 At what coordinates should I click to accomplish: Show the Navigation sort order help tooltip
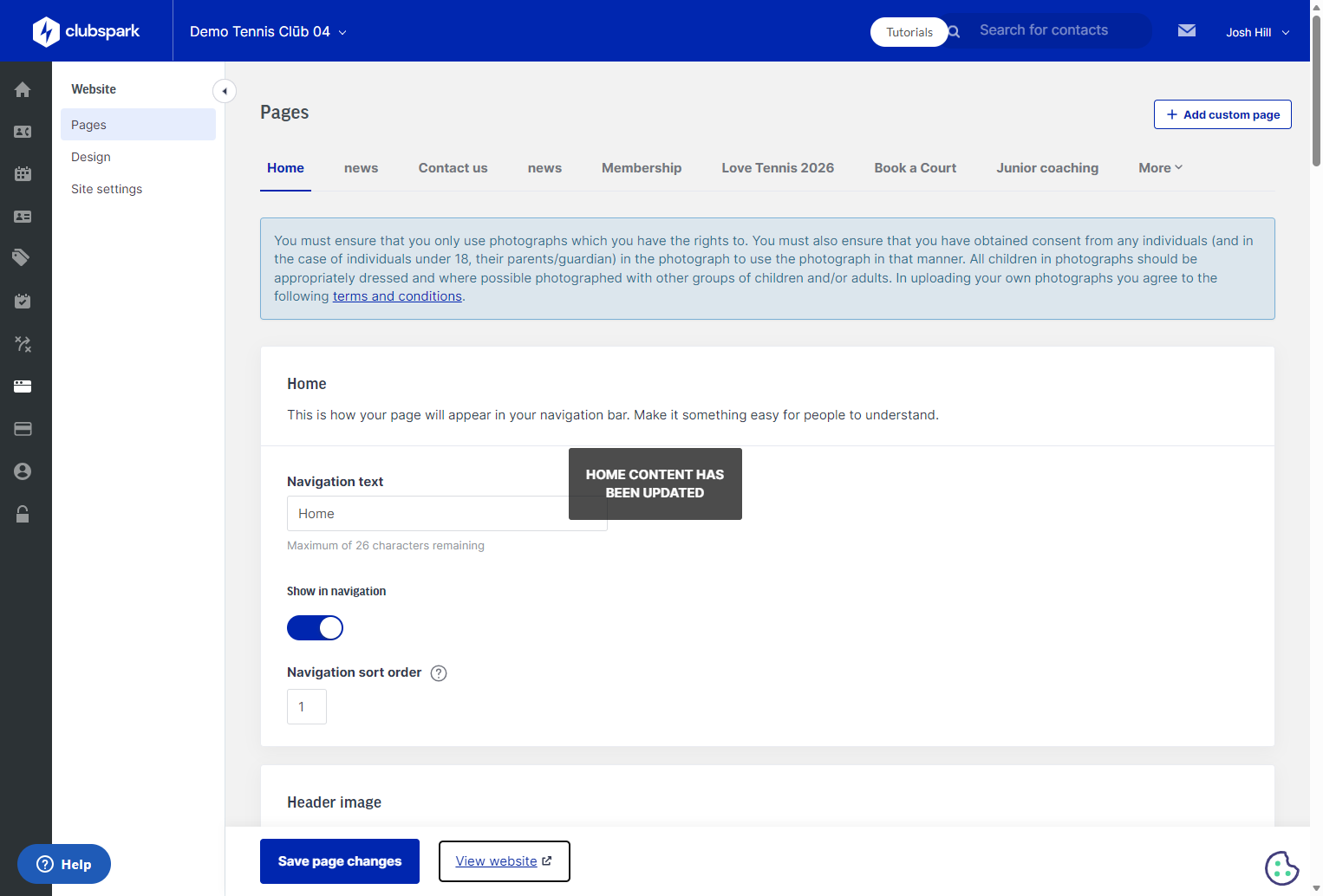(439, 673)
